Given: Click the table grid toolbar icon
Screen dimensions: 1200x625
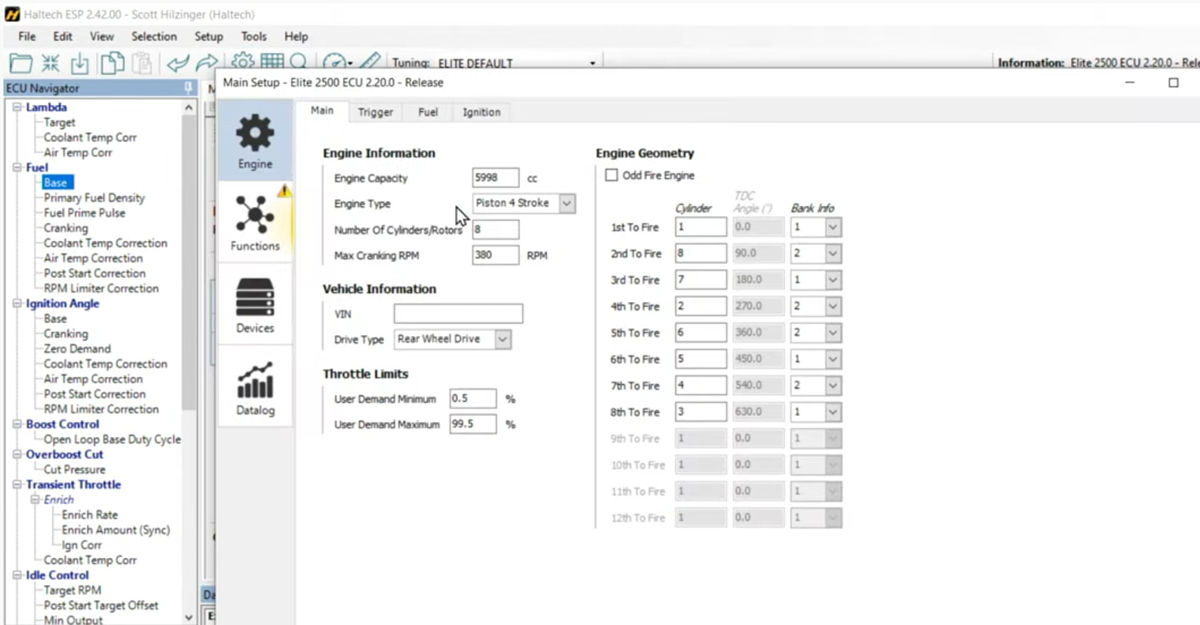Looking at the screenshot, I should (272, 63).
